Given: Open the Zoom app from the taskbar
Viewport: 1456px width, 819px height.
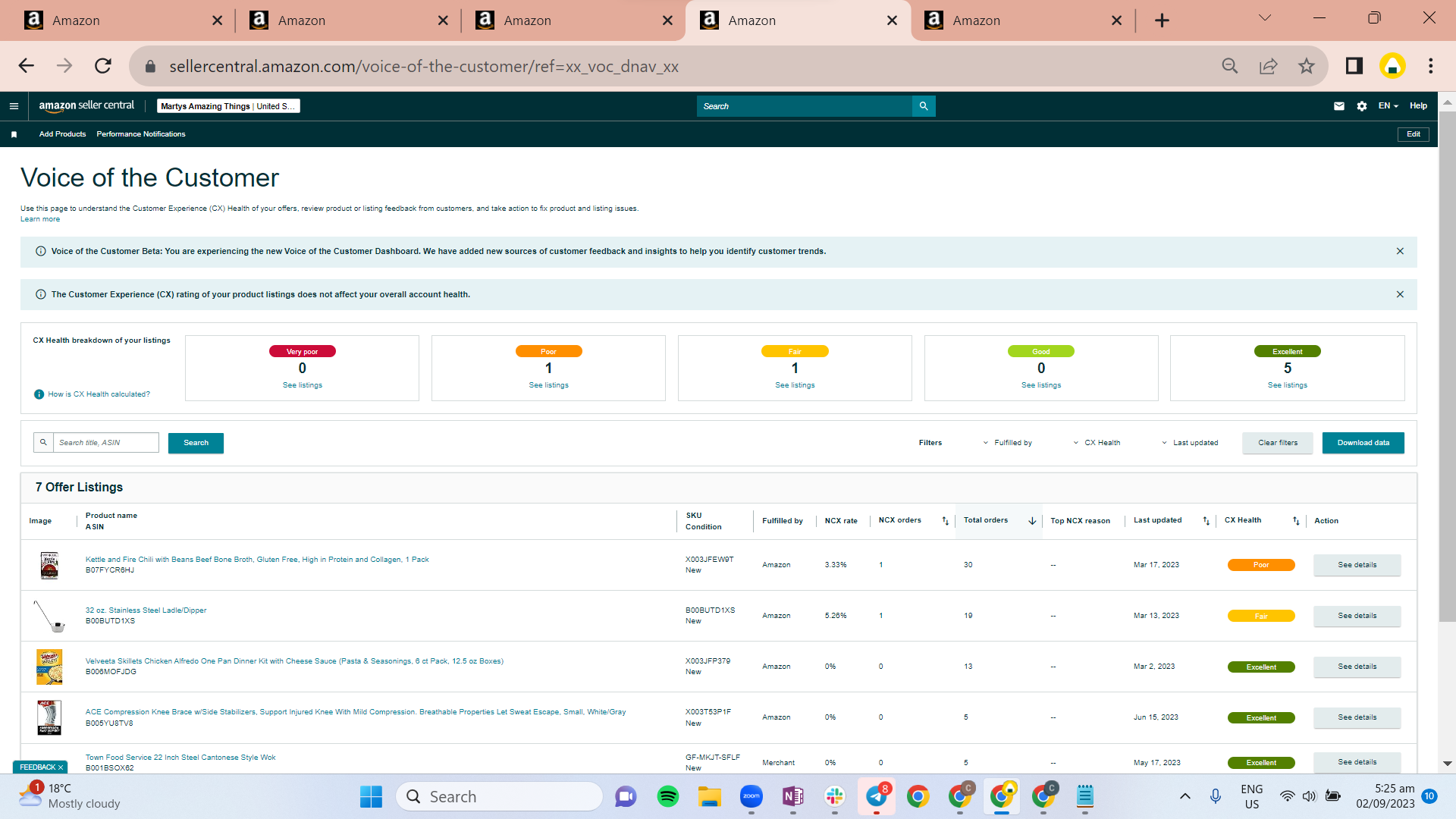Looking at the screenshot, I should 751,796.
